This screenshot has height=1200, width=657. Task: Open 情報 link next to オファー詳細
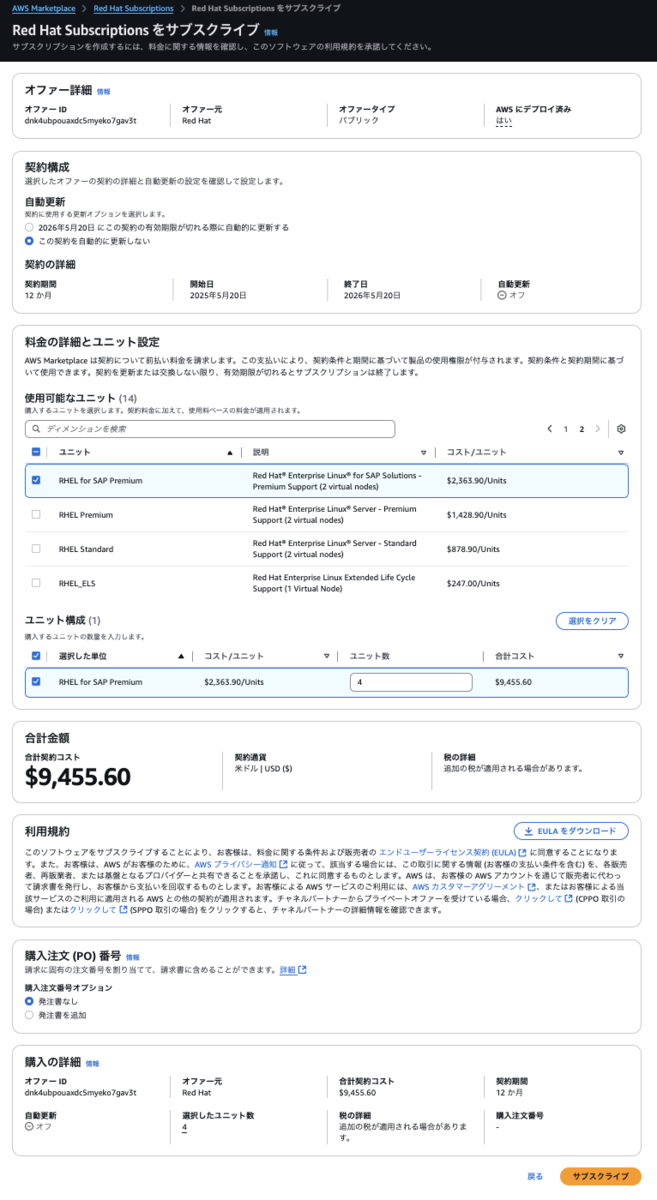coord(103,91)
